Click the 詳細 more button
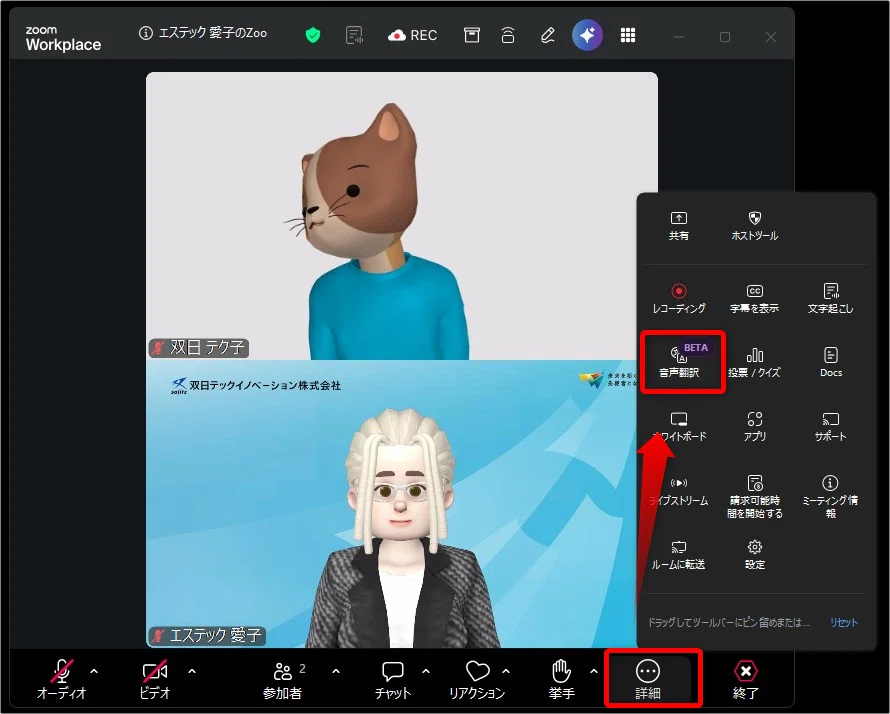The width and height of the screenshot is (890, 714). point(648,680)
